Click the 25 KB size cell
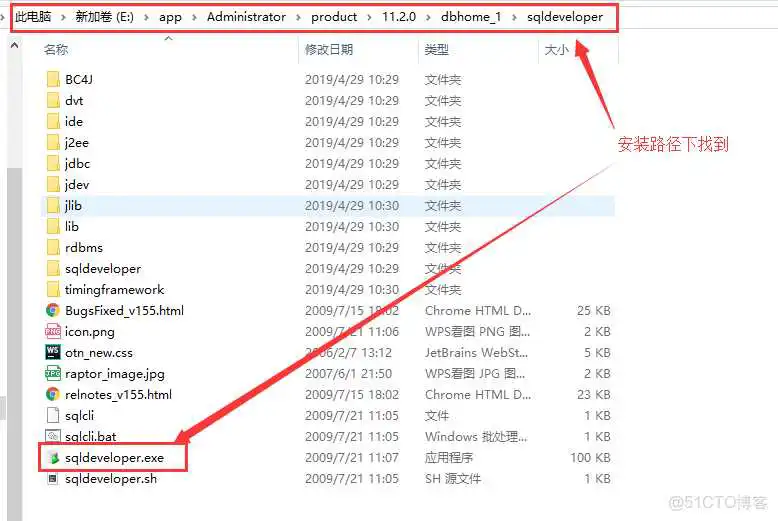 point(594,311)
